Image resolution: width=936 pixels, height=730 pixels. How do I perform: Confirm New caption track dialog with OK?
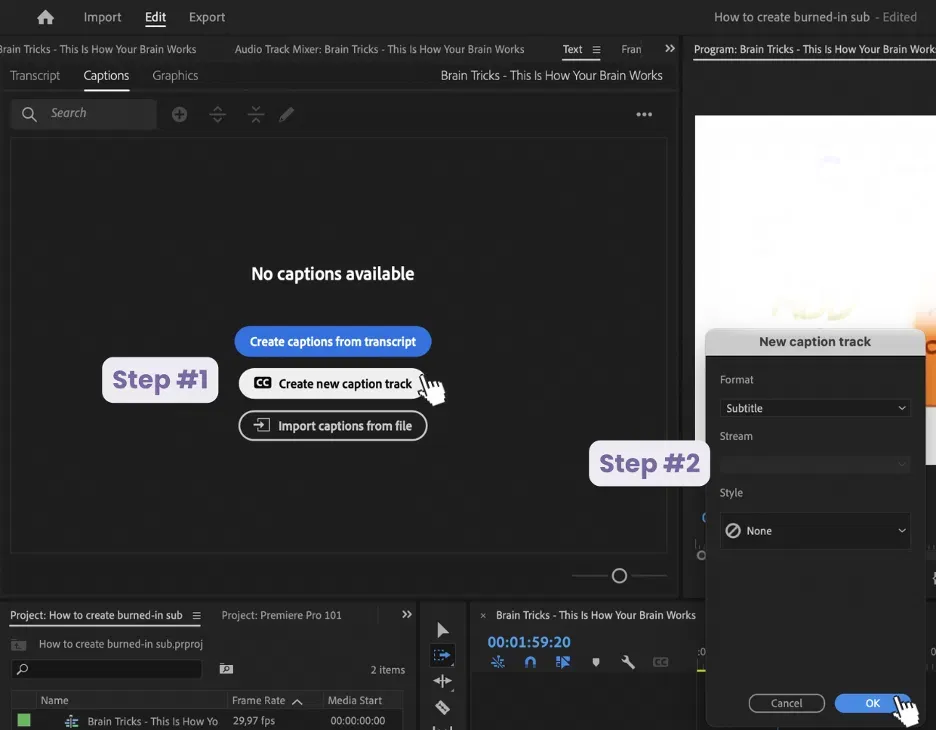click(872, 703)
